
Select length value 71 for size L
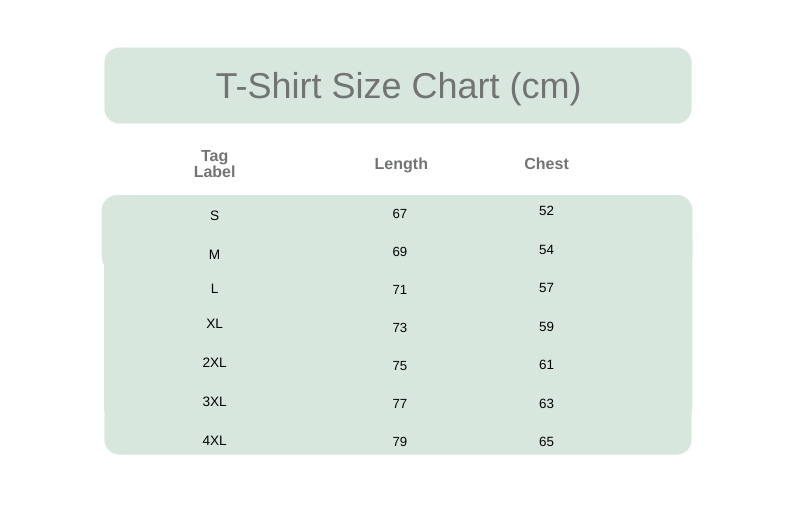(400, 290)
